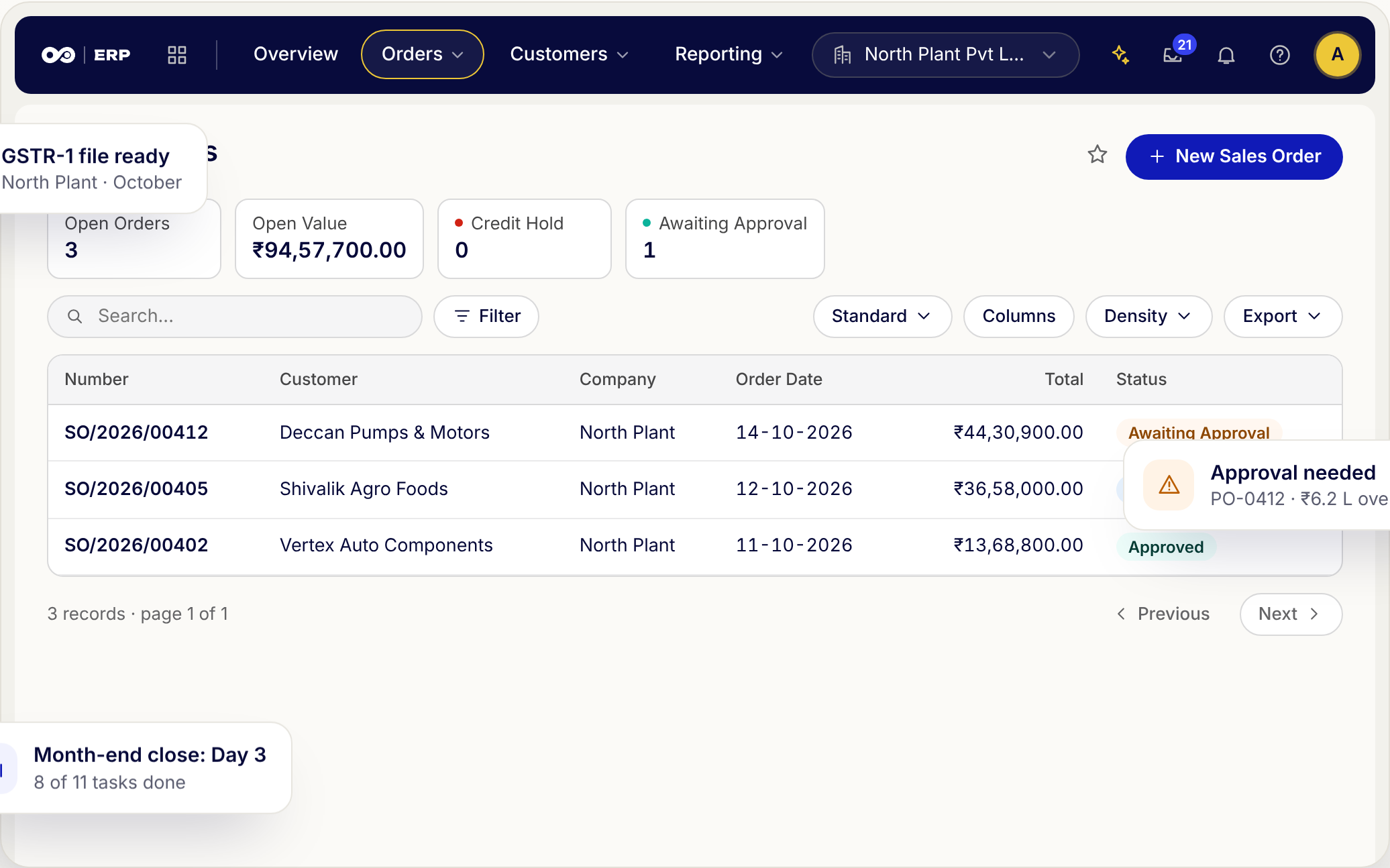Viewport: 1390px width, 868px height.
Task: Select the Awaiting Approval summary card
Action: [725, 239]
